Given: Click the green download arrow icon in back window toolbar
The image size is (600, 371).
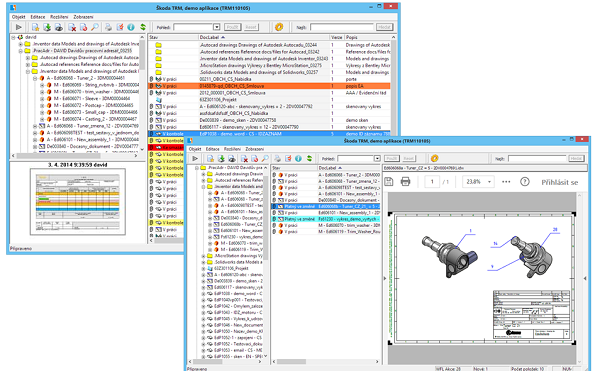Looking at the screenshot, I should [47, 27].
